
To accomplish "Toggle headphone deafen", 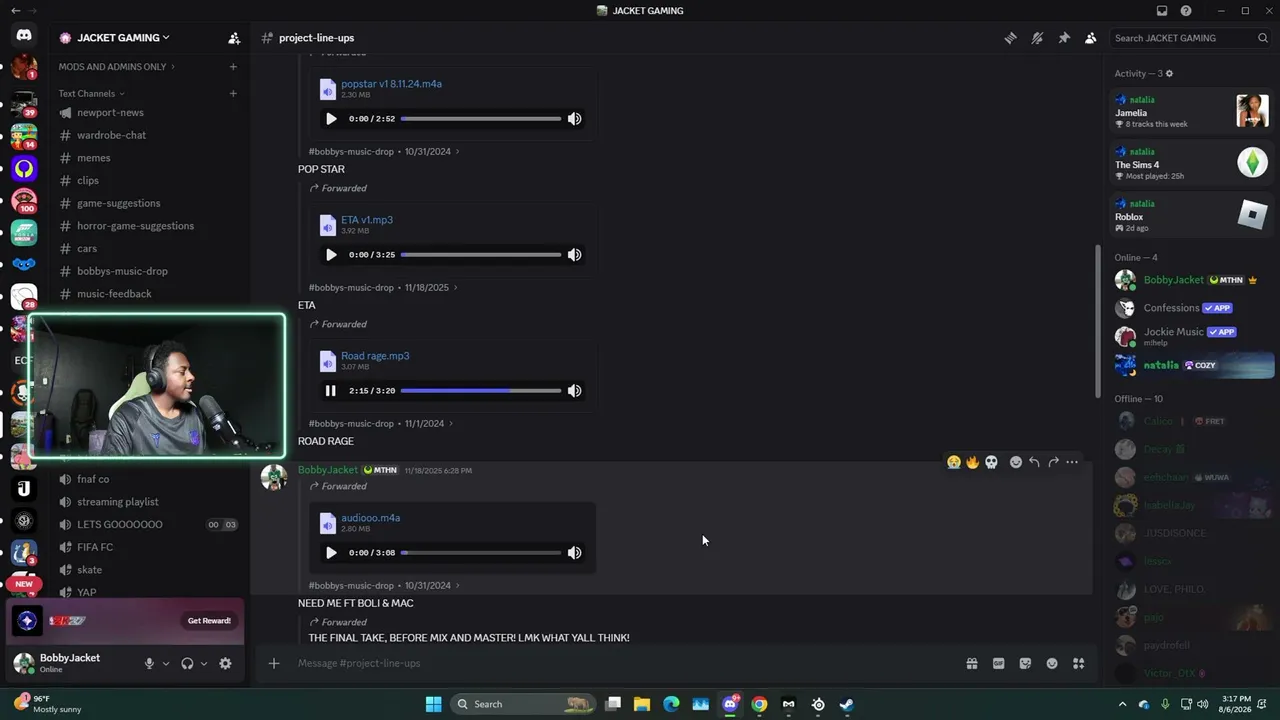I will pos(187,663).
